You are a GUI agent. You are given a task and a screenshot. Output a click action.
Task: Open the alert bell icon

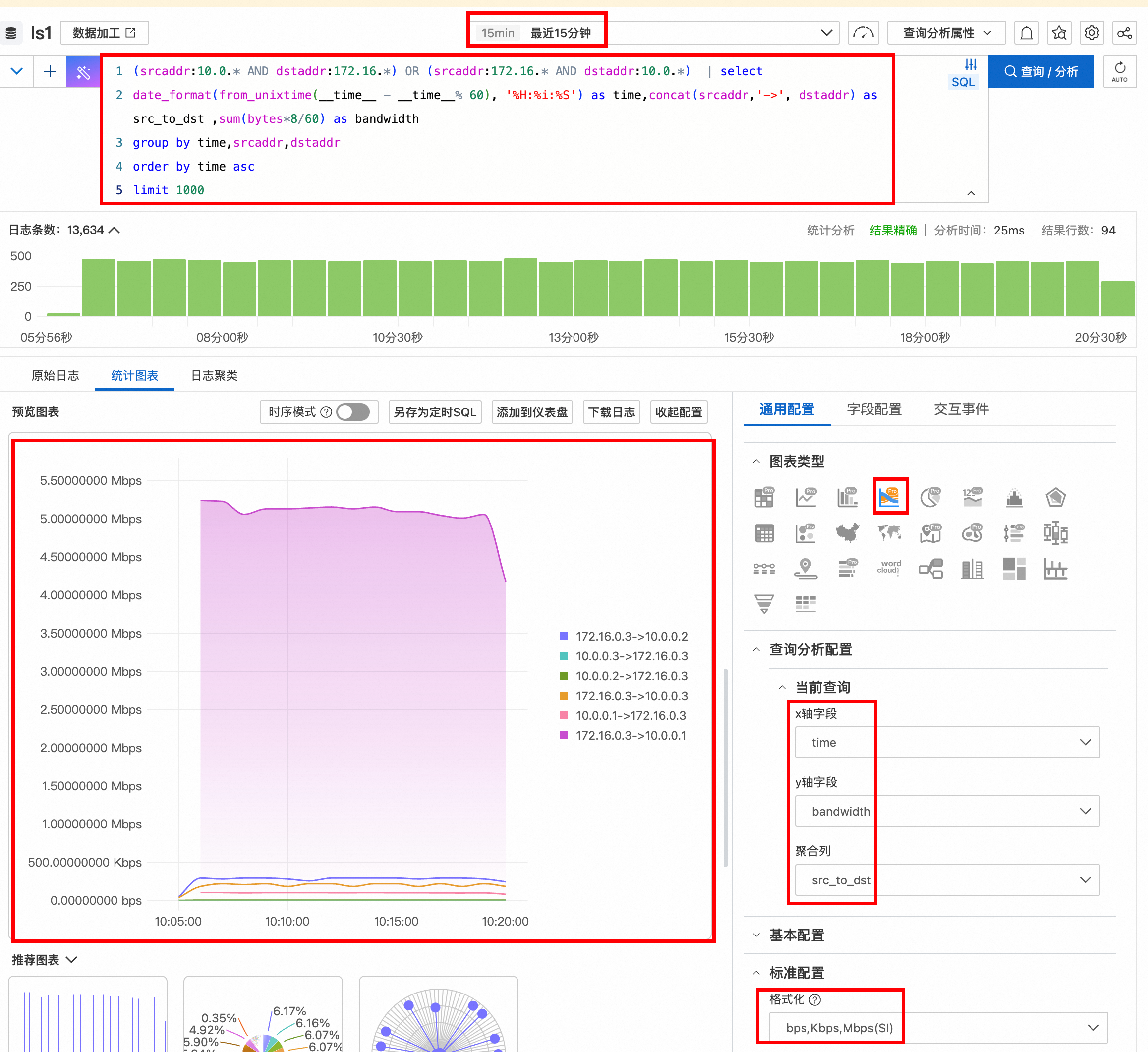[1026, 33]
